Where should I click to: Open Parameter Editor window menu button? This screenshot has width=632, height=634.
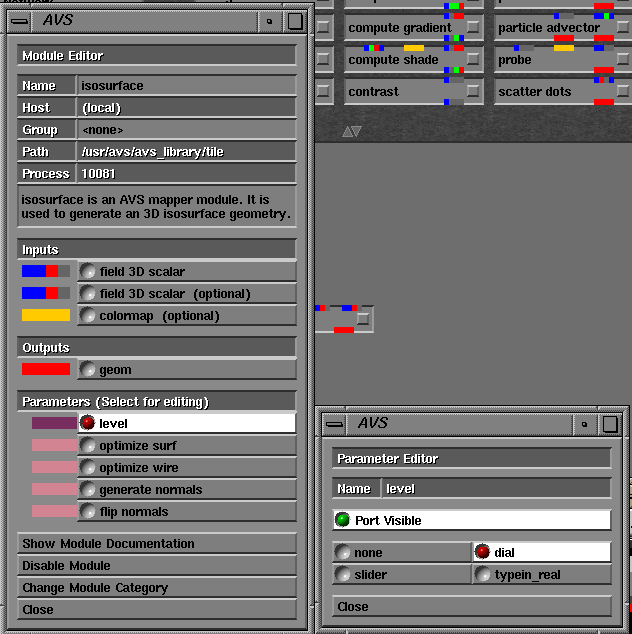tap(334, 424)
